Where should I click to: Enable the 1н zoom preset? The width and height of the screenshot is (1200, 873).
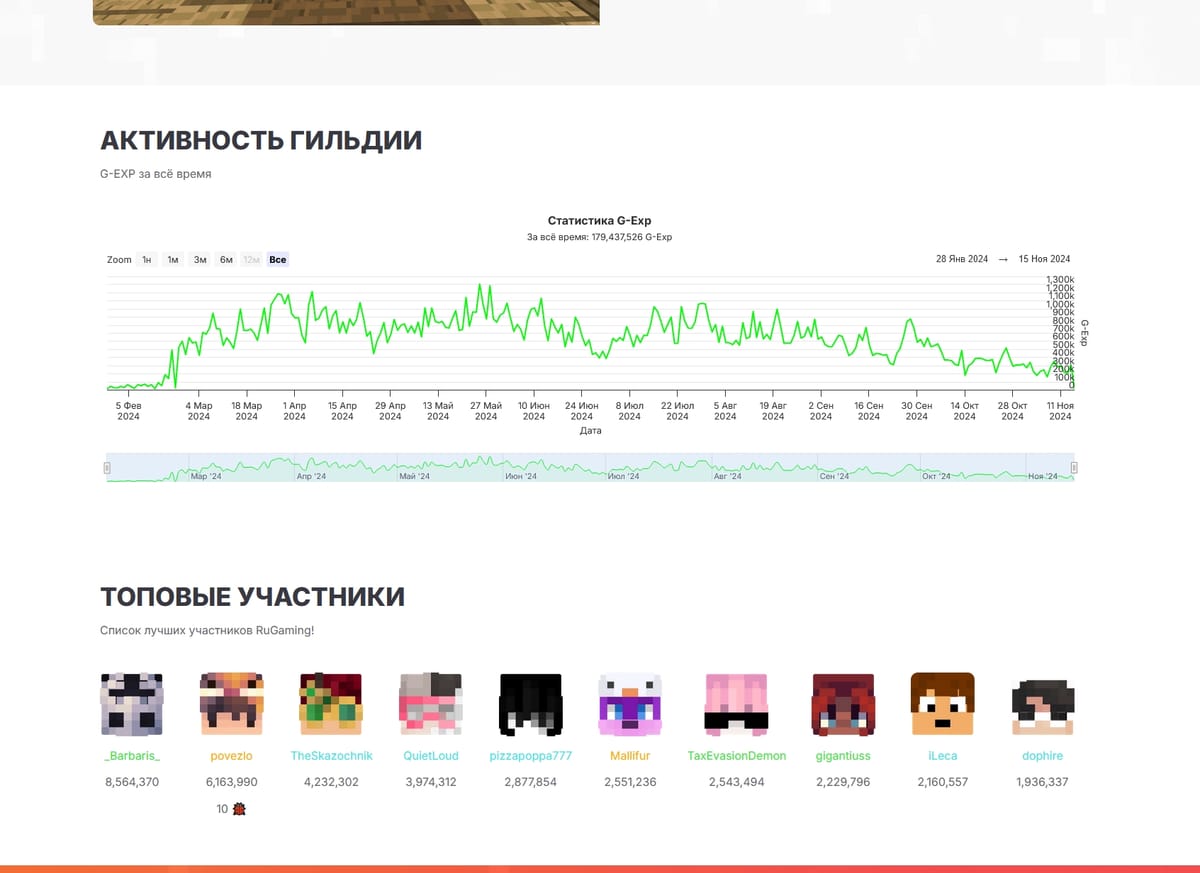[145, 259]
